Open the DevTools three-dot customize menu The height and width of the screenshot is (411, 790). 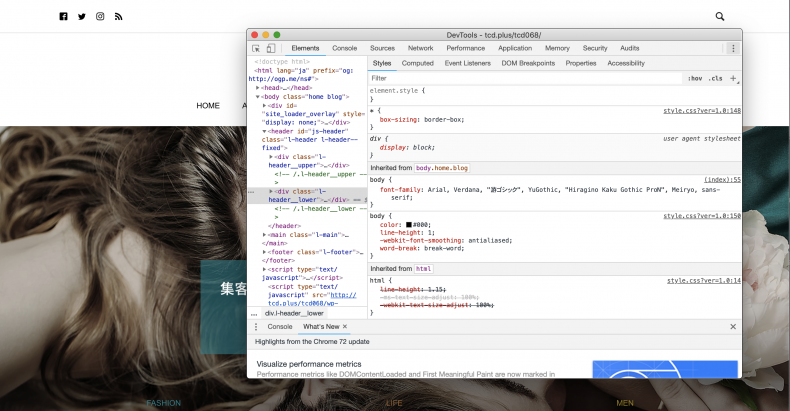point(733,48)
